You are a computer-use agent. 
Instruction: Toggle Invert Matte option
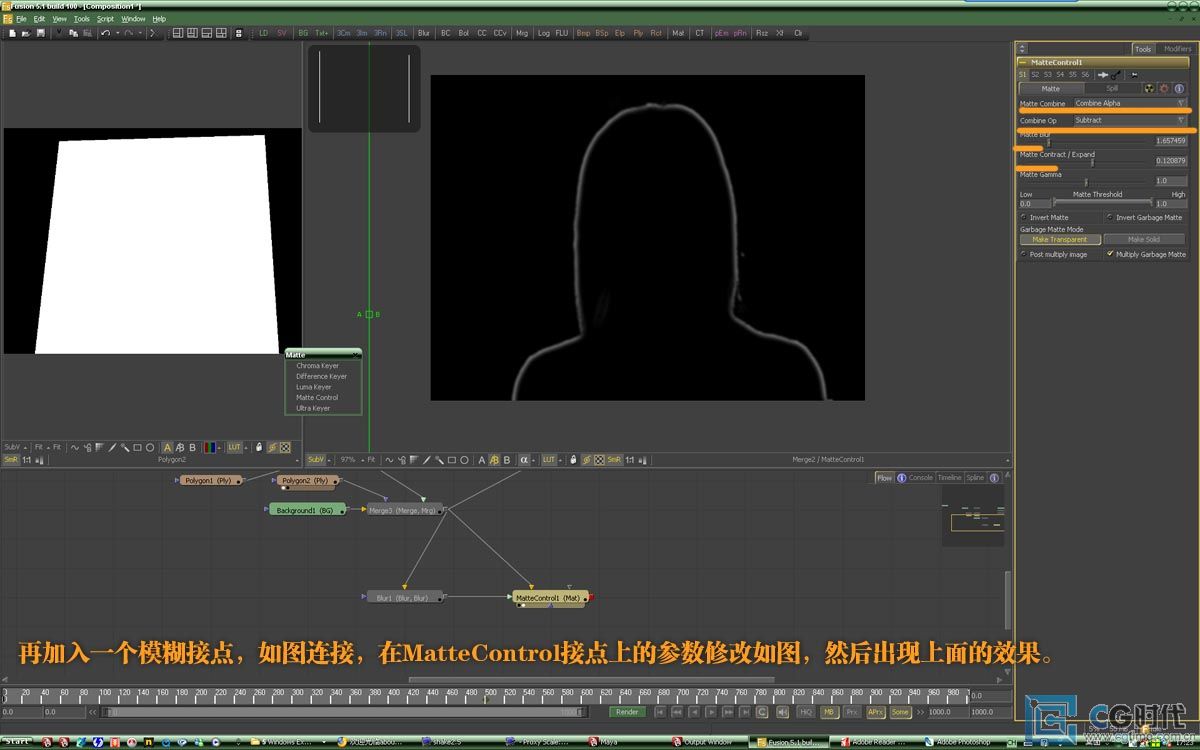[1023, 217]
